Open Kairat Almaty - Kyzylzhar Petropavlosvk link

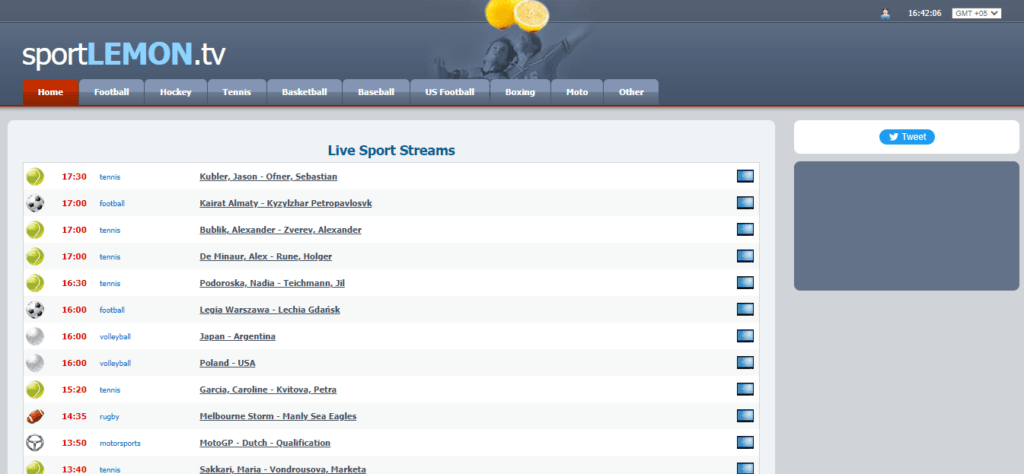point(286,203)
